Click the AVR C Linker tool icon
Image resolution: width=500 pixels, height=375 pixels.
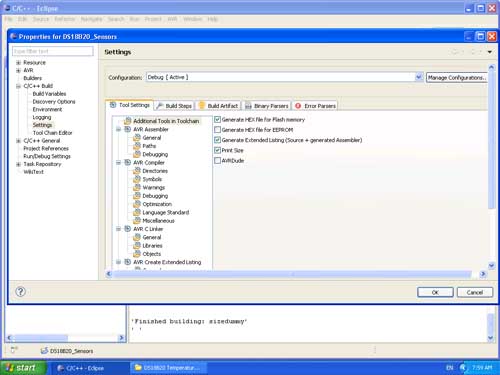coord(127,229)
